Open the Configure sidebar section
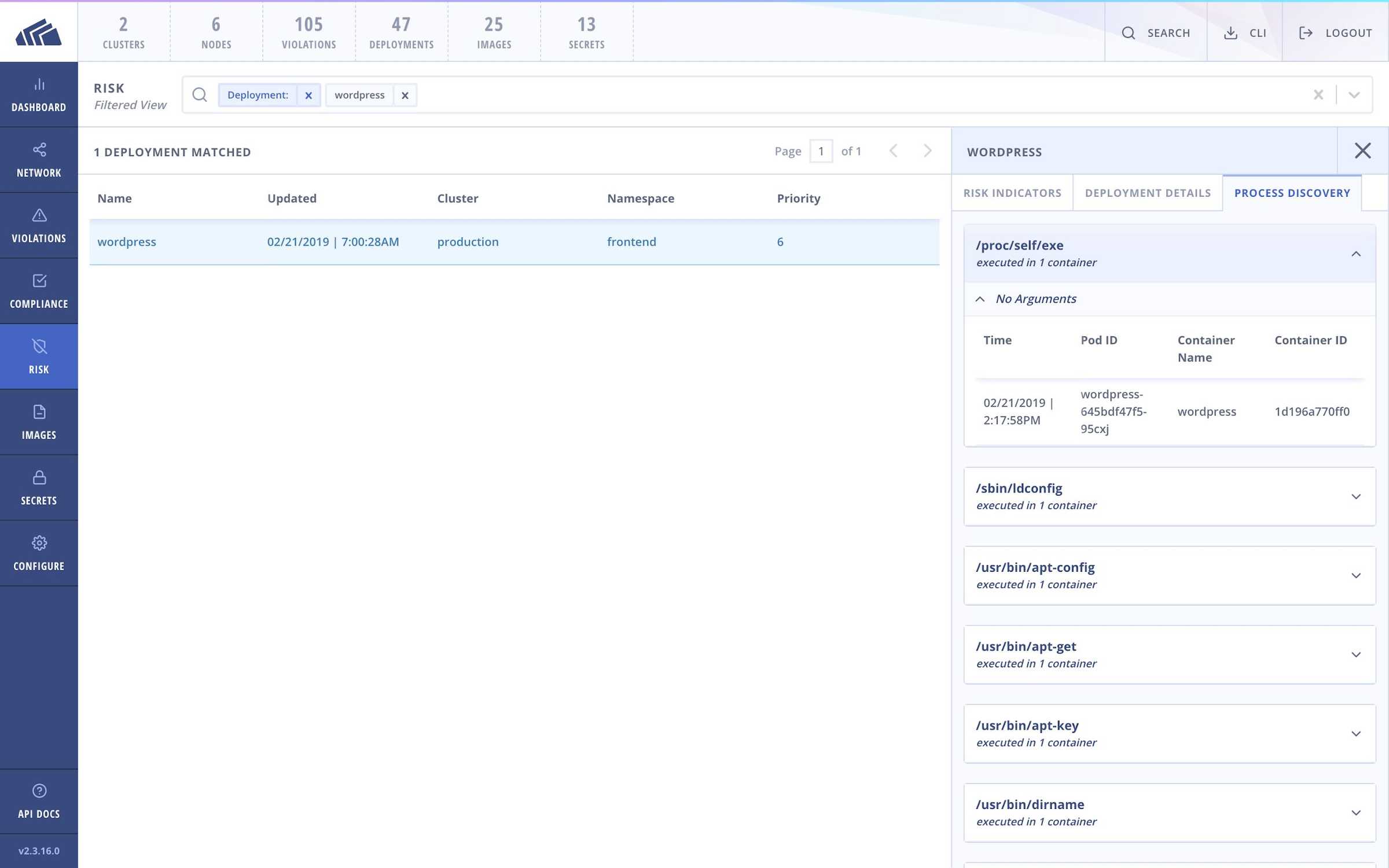This screenshot has width=1389, height=868. pos(39,553)
